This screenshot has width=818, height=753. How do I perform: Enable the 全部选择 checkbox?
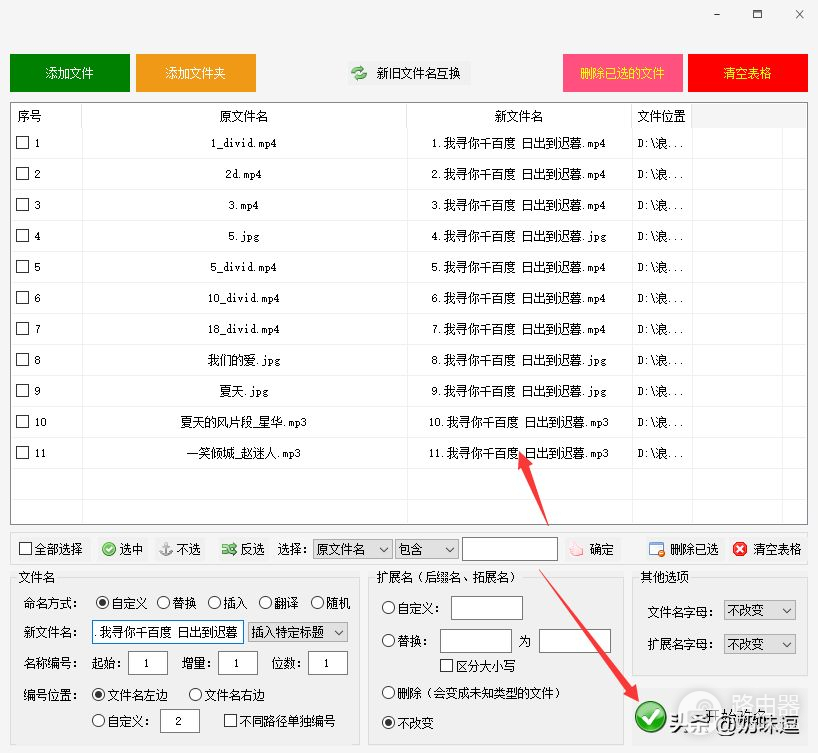click(26, 549)
